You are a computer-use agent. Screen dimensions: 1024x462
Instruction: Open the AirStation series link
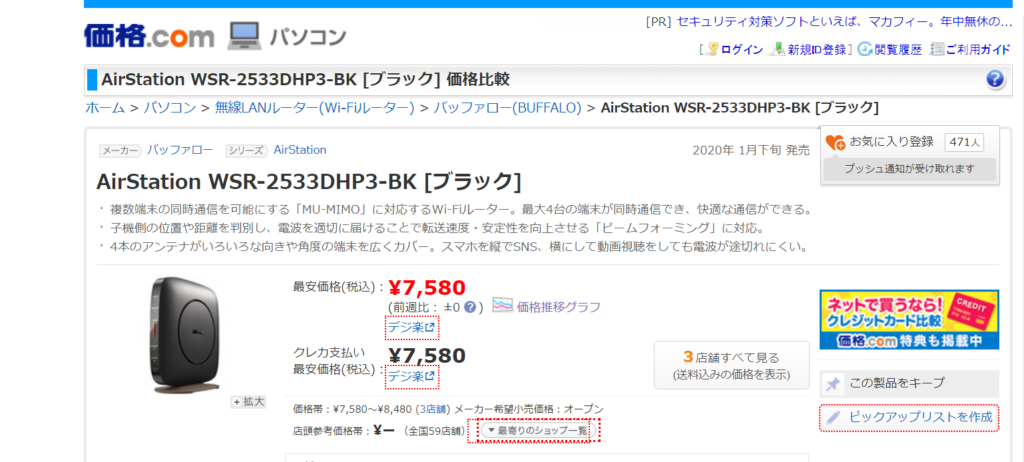pyautogui.click(x=300, y=150)
